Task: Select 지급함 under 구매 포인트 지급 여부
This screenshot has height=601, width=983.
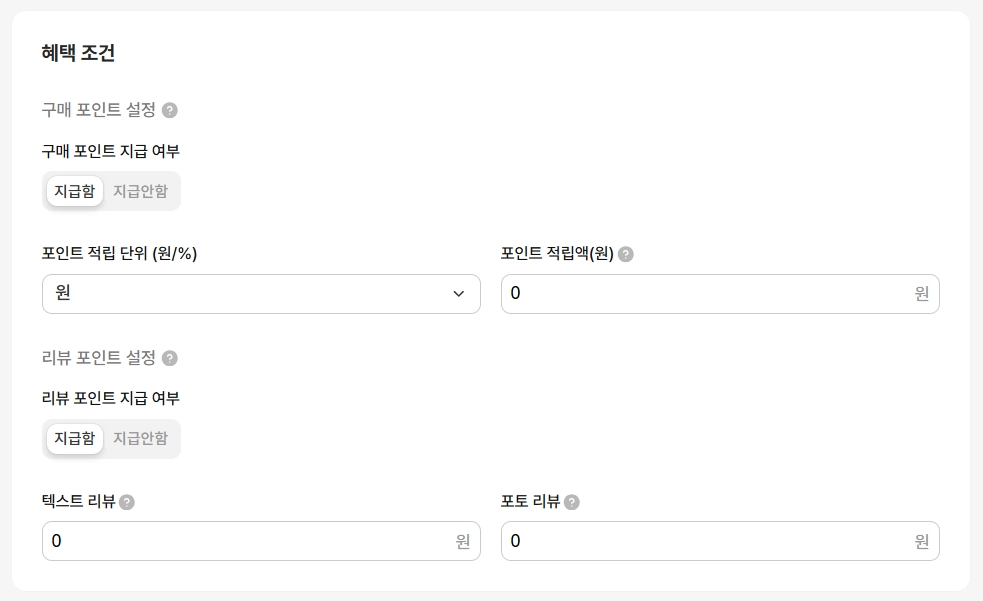Action: pyautogui.click(x=75, y=191)
